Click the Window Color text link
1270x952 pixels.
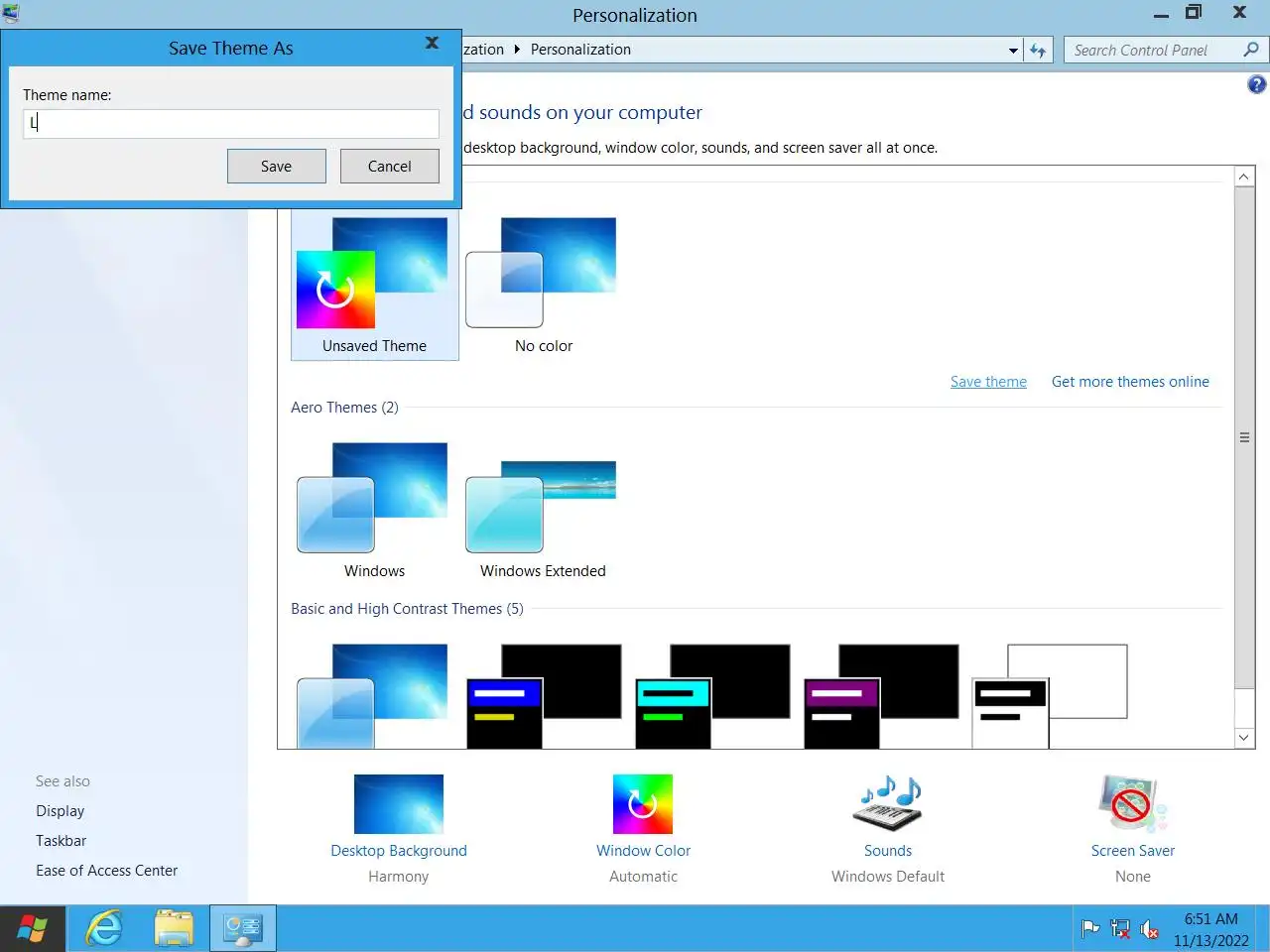coord(643,851)
